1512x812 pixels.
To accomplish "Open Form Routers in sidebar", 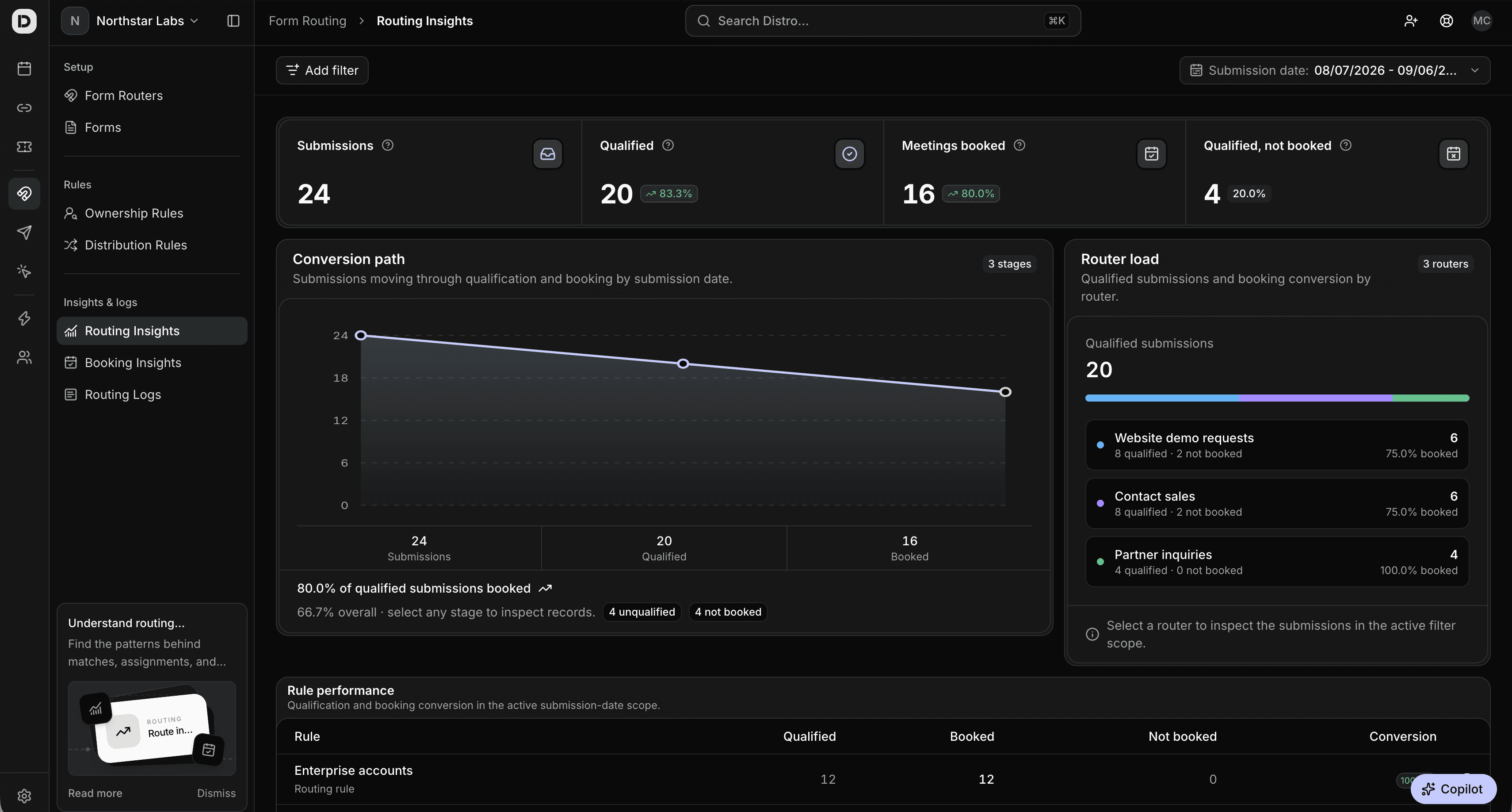I will point(152,95).
